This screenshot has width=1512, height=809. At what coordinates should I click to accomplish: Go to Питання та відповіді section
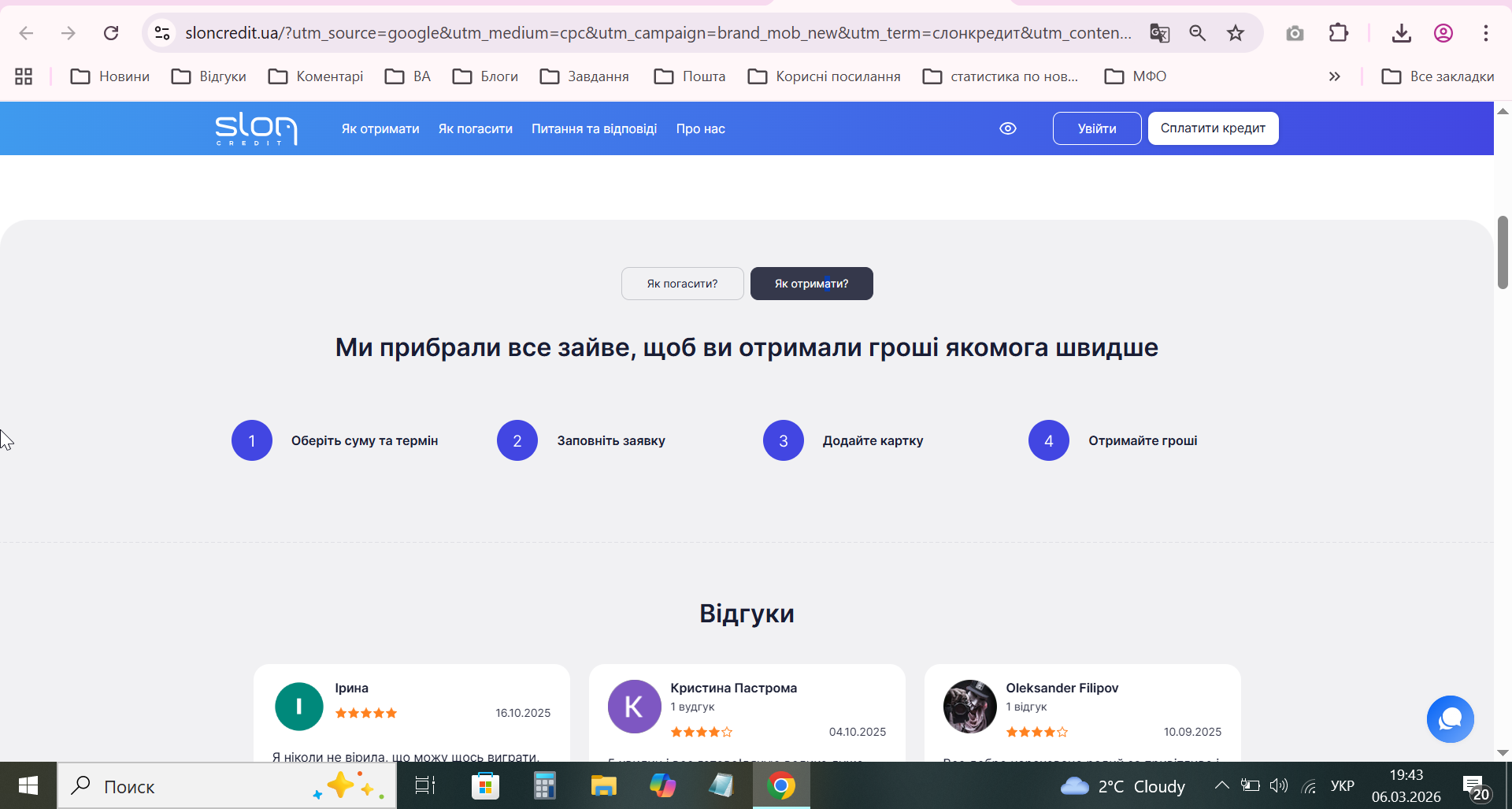click(595, 128)
